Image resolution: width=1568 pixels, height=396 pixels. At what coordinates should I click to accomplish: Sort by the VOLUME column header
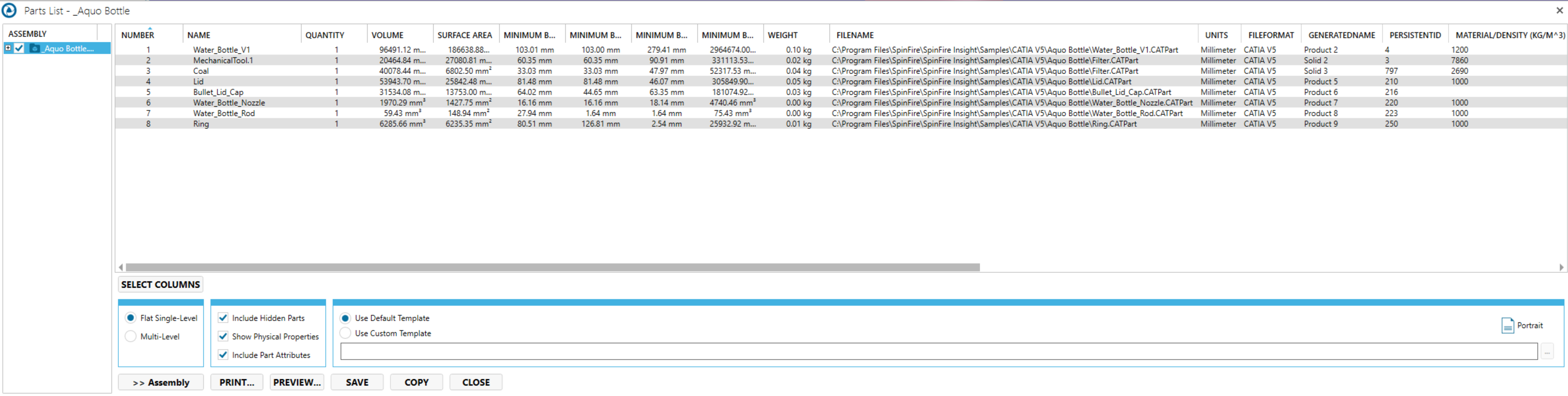(x=400, y=35)
